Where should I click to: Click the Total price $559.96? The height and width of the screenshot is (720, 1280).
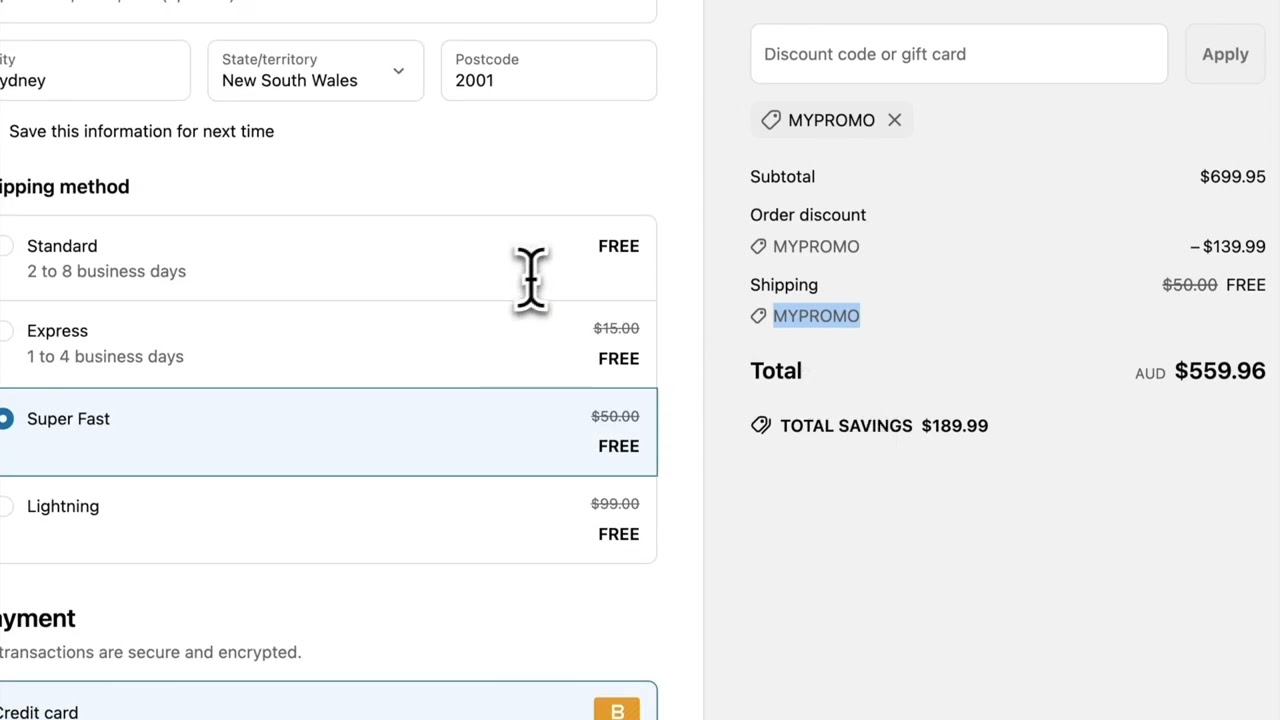point(1219,371)
